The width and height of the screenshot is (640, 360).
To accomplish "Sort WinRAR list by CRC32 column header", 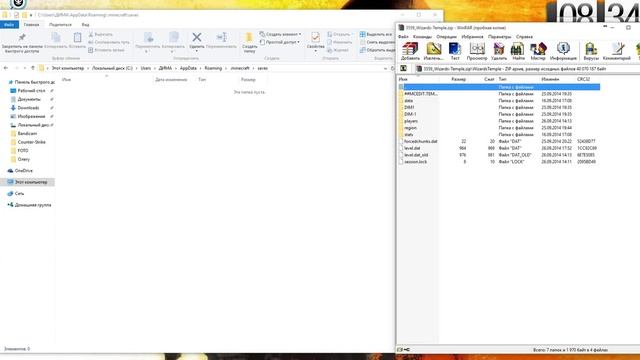I will click(x=583, y=79).
